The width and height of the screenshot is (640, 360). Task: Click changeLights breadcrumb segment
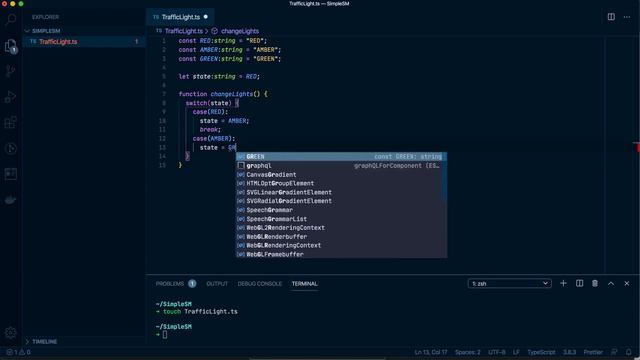(x=240, y=31)
